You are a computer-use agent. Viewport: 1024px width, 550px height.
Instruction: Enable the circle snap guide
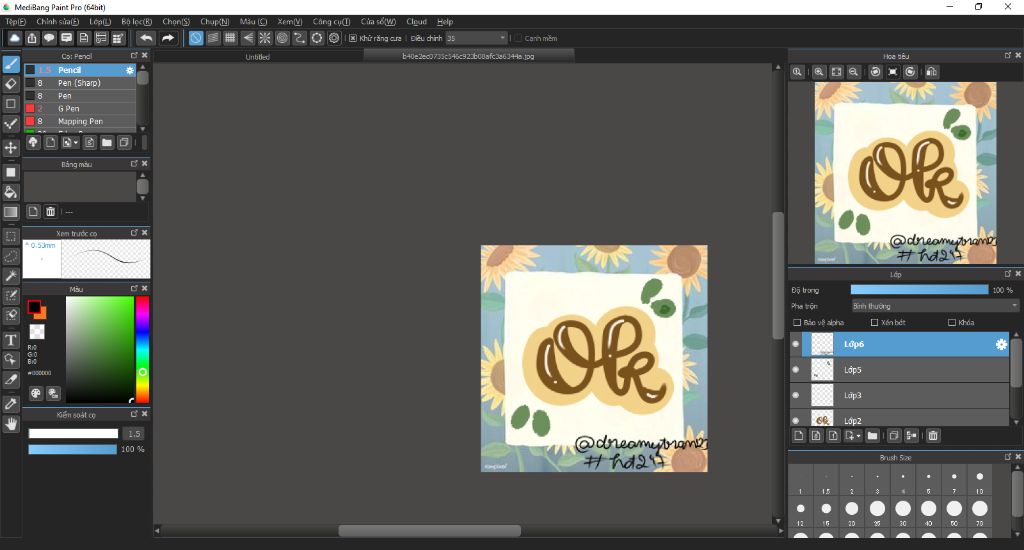[x=282, y=38]
